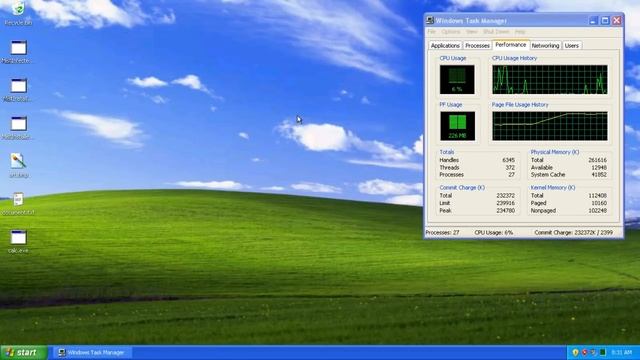Click the CPU Usage History graph
This screenshot has height=360, width=640.
pyautogui.click(x=550, y=80)
